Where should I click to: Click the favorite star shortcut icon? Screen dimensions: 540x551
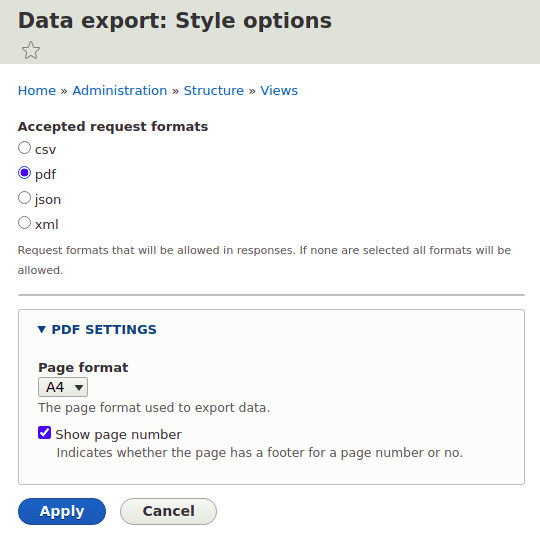coord(31,50)
